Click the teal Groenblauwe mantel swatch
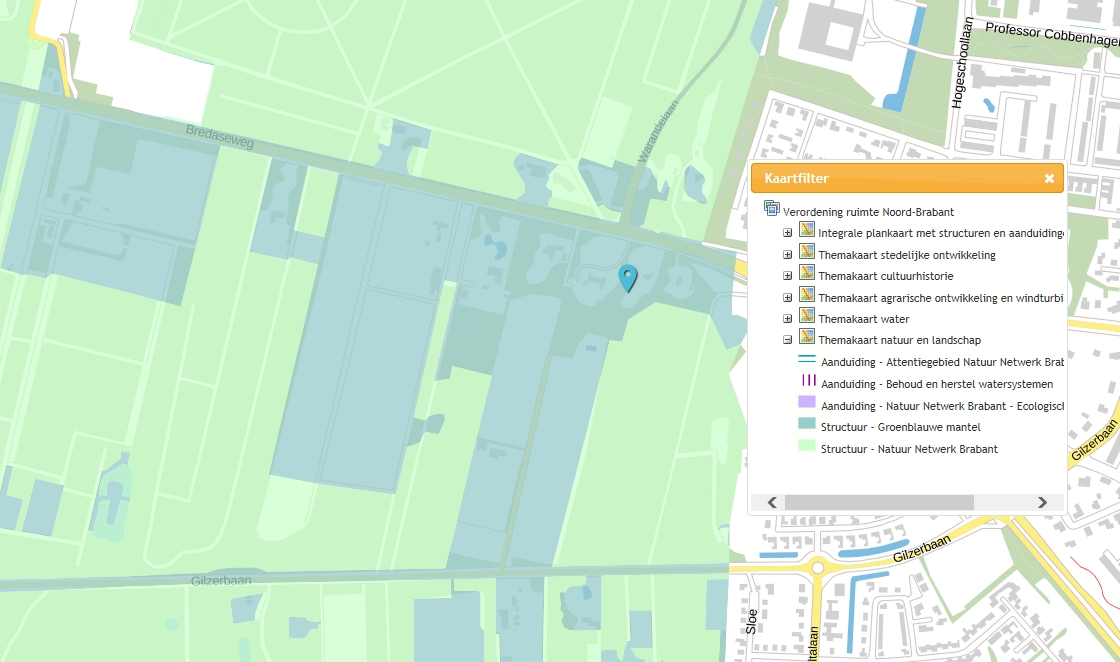Screen dimensions: 1120x662 pos(807,423)
